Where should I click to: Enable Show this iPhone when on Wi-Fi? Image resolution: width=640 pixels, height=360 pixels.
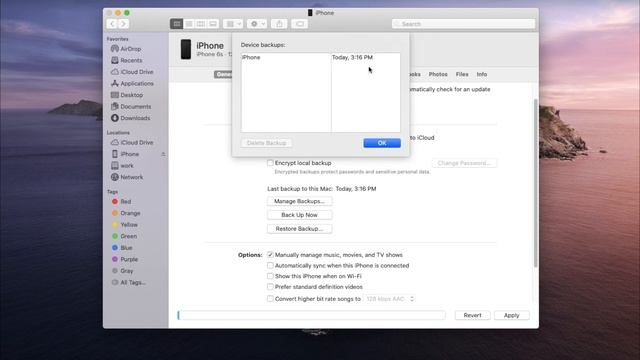(x=270, y=276)
